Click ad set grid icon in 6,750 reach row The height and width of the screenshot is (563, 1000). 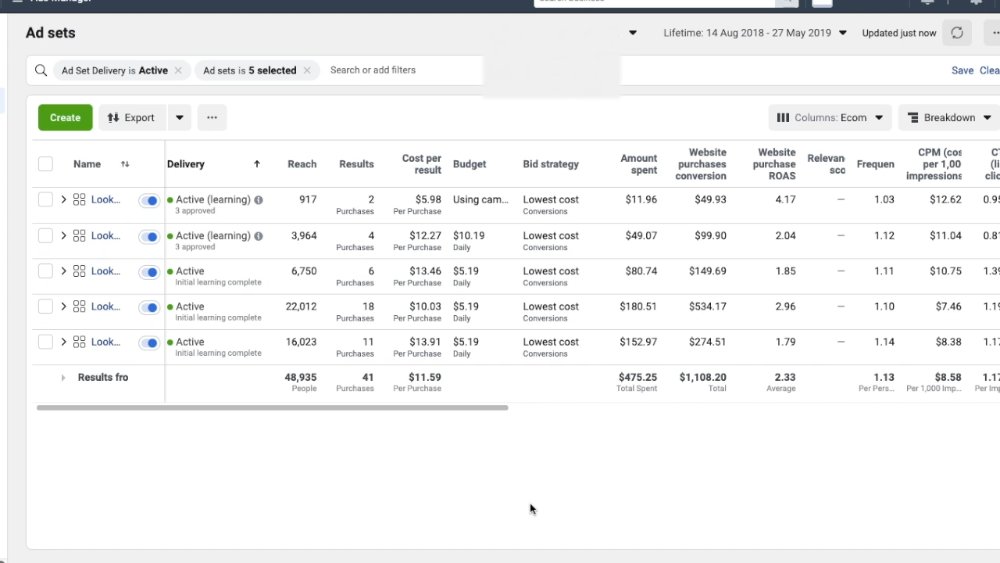pyautogui.click(x=79, y=271)
